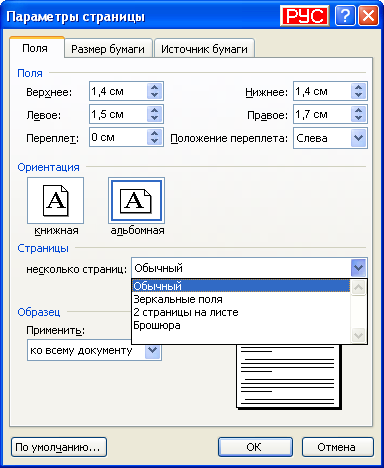This screenshot has width=384, height=468.
Task: Click the page preview thumbnail in Образец
Action: click(288, 376)
